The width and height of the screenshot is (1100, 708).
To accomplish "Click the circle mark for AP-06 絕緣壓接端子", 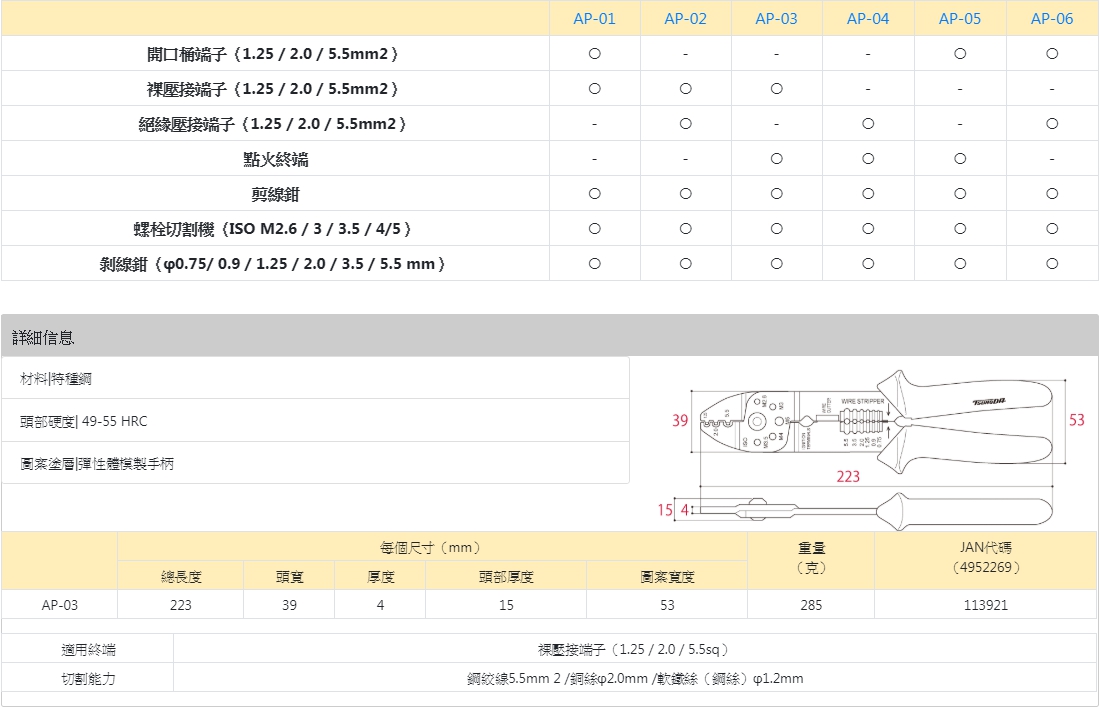I will coord(1052,124).
